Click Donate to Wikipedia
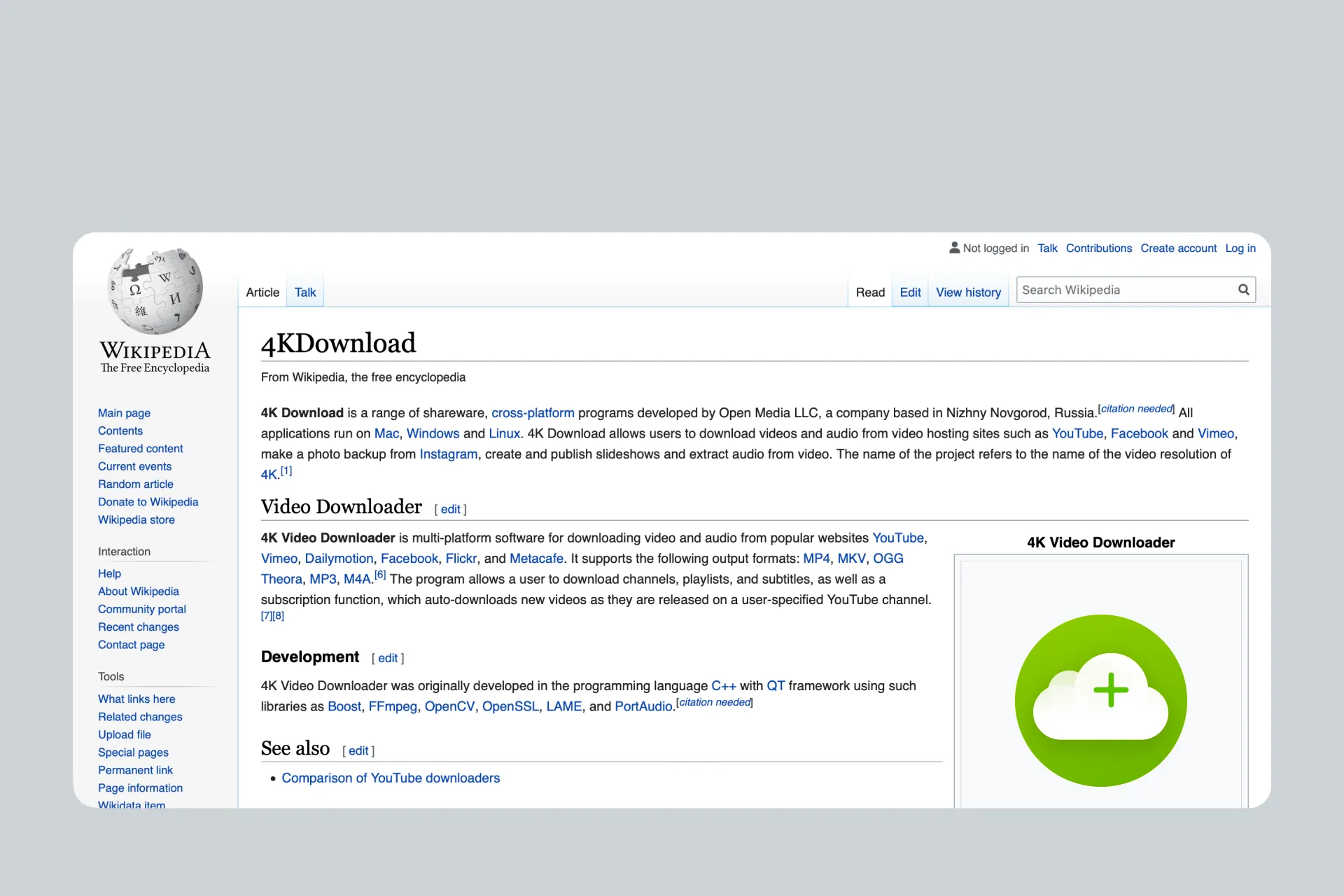1344x896 pixels. point(148,502)
